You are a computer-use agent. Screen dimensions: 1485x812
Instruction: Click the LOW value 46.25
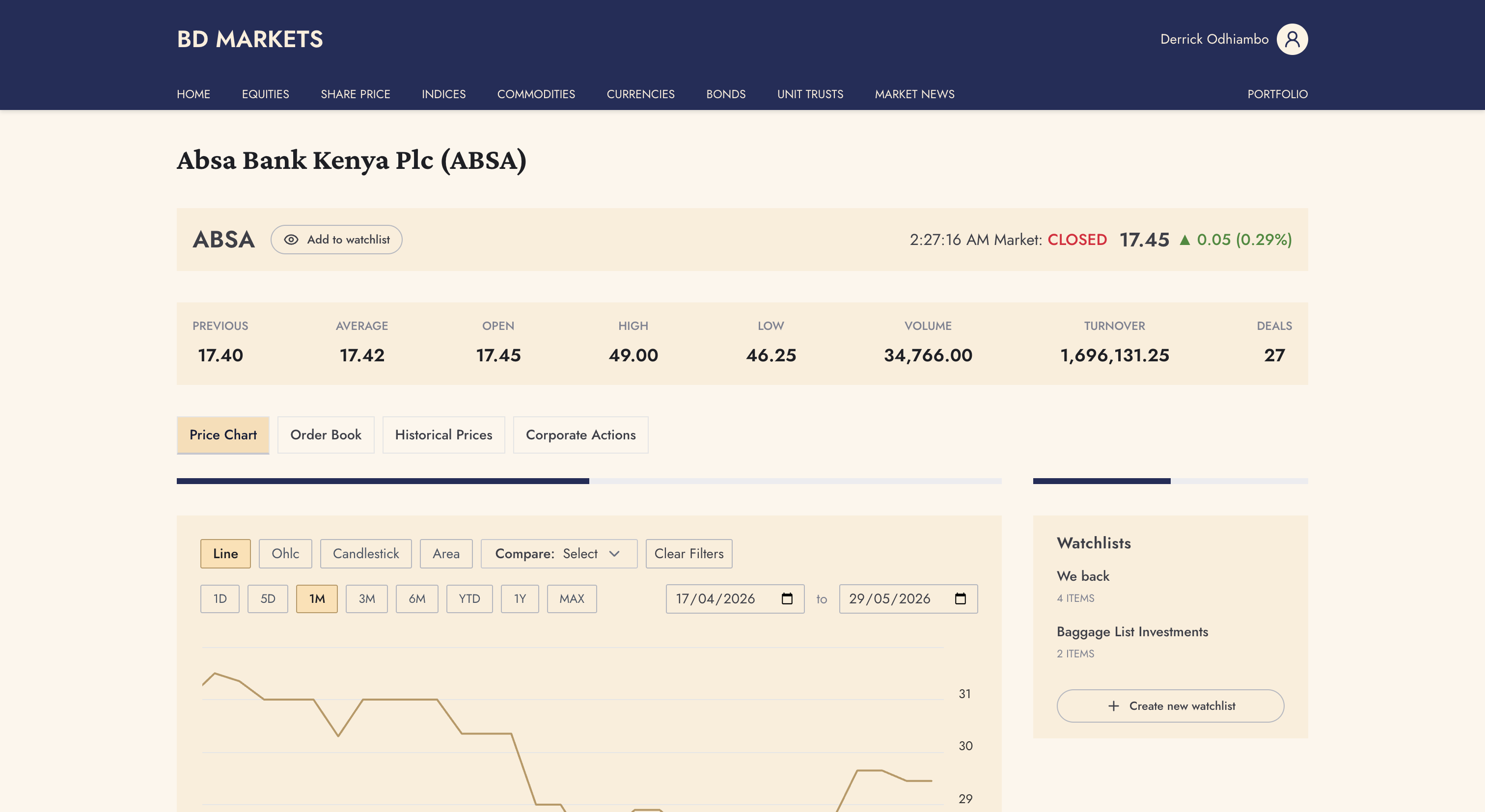[771, 355]
